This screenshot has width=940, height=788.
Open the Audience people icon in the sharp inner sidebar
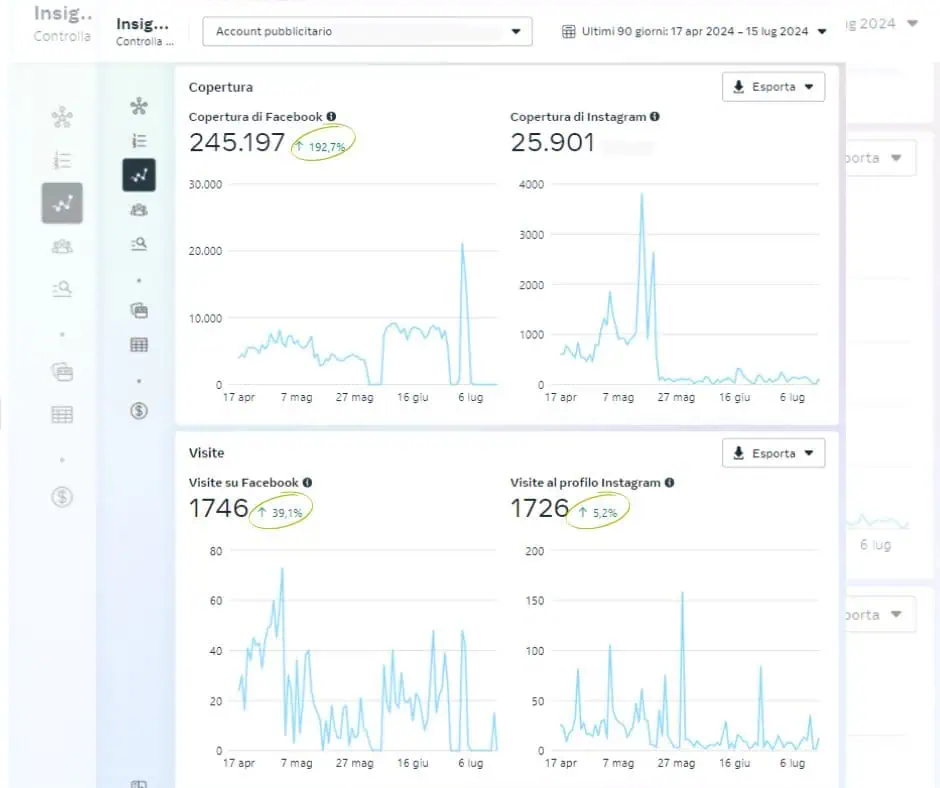139,210
